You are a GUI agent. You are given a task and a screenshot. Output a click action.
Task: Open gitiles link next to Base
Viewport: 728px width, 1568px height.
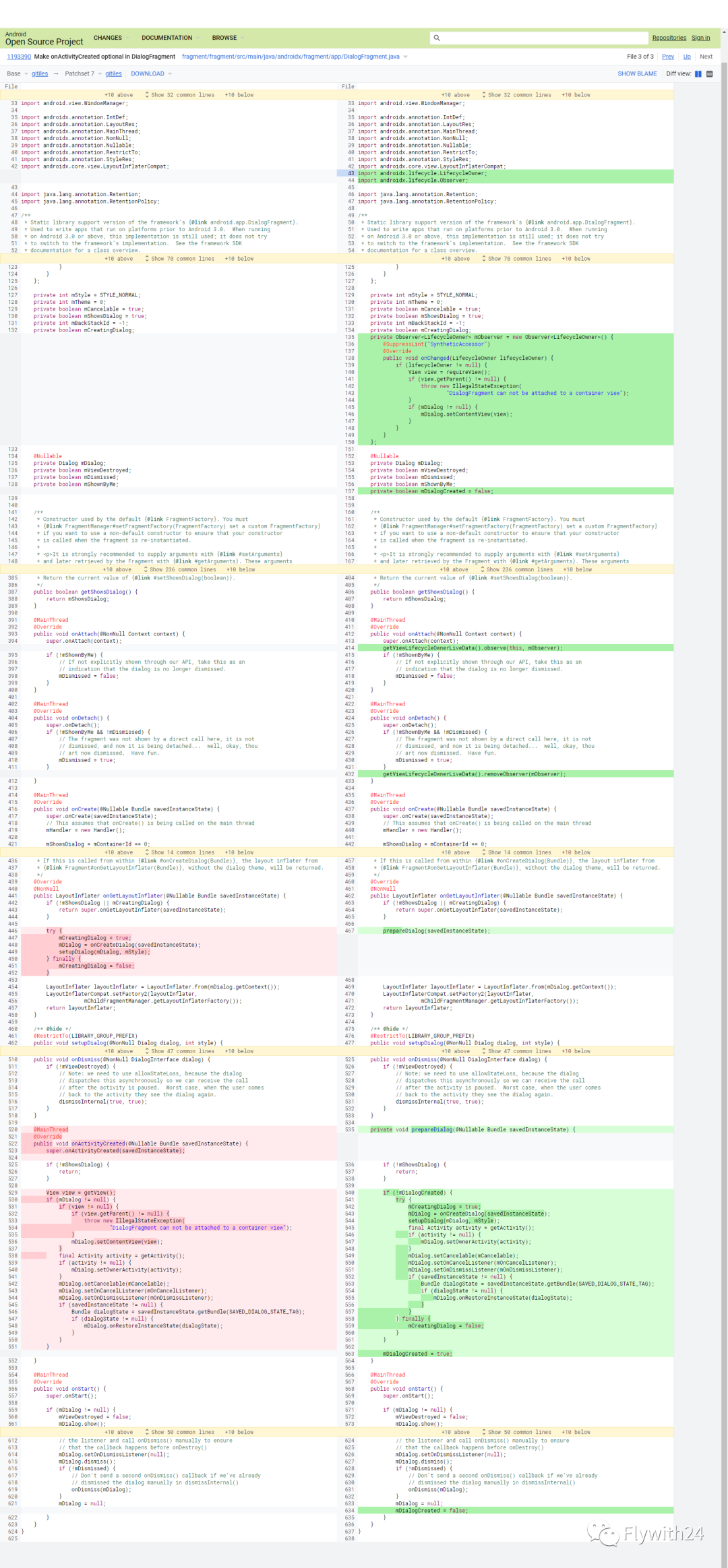tap(40, 74)
